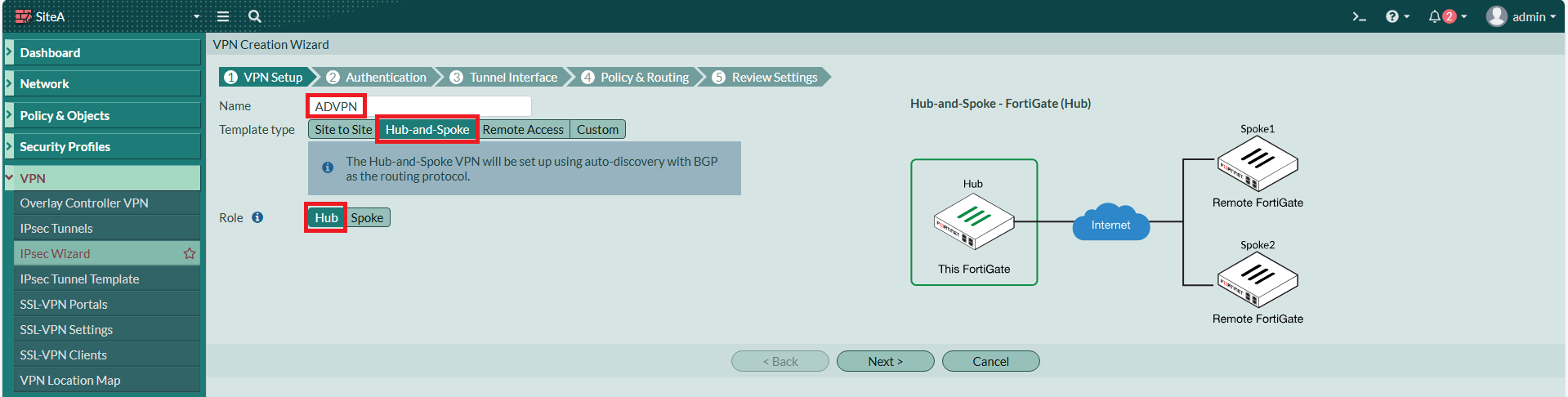Click the FortiGate logo icon beside SiteA
The height and width of the screenshot is (397, 1568).
pos(23,16)
